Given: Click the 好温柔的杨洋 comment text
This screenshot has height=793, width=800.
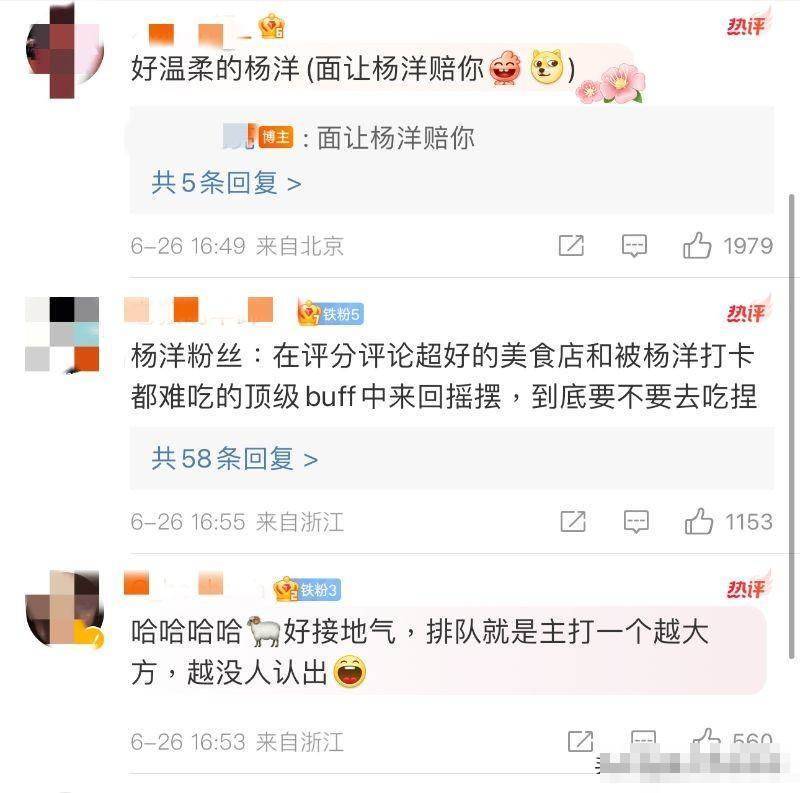Looking at the screenshot, I should click(353, 69).
